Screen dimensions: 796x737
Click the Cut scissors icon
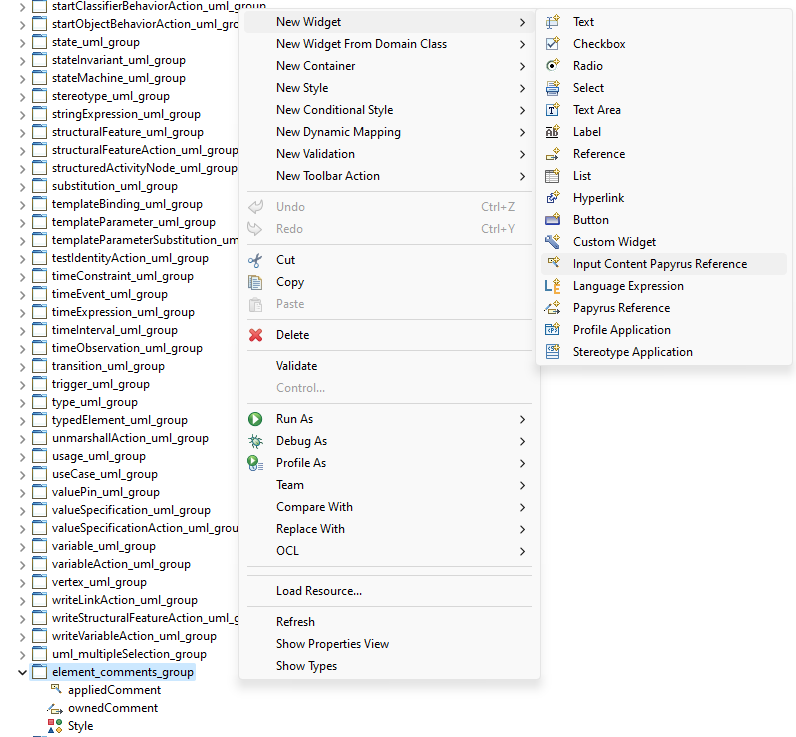(255, 260)
